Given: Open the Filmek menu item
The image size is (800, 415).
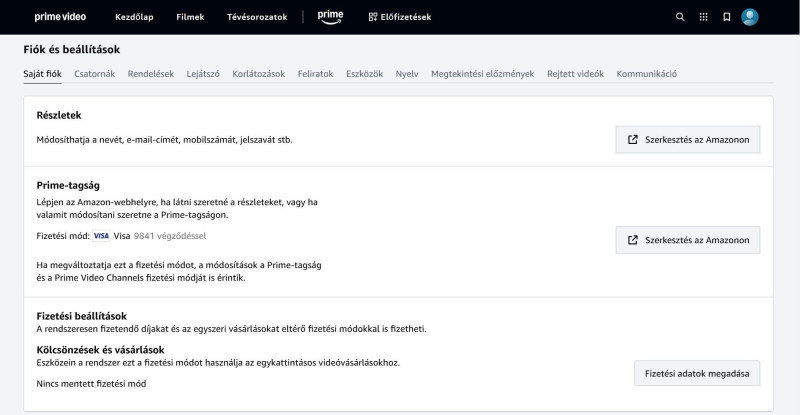Looking at the screenshot, I should pos(190,17).
